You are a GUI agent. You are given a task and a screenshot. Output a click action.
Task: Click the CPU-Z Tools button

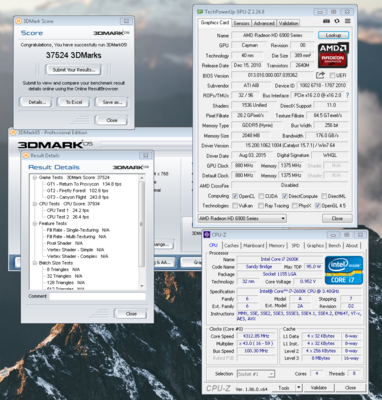tap(284, 387)
